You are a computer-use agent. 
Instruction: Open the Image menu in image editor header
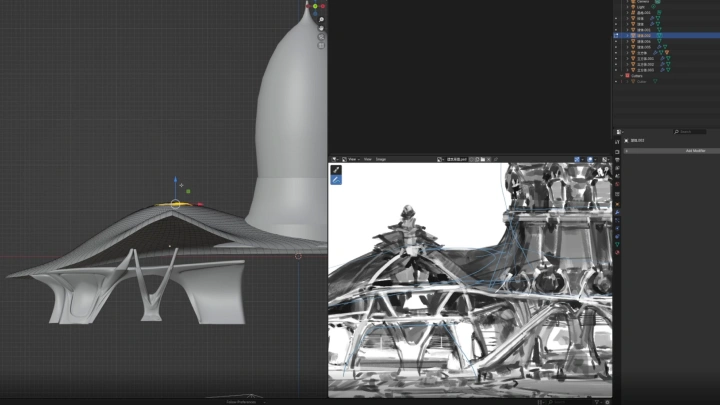[x=381, y=159]
